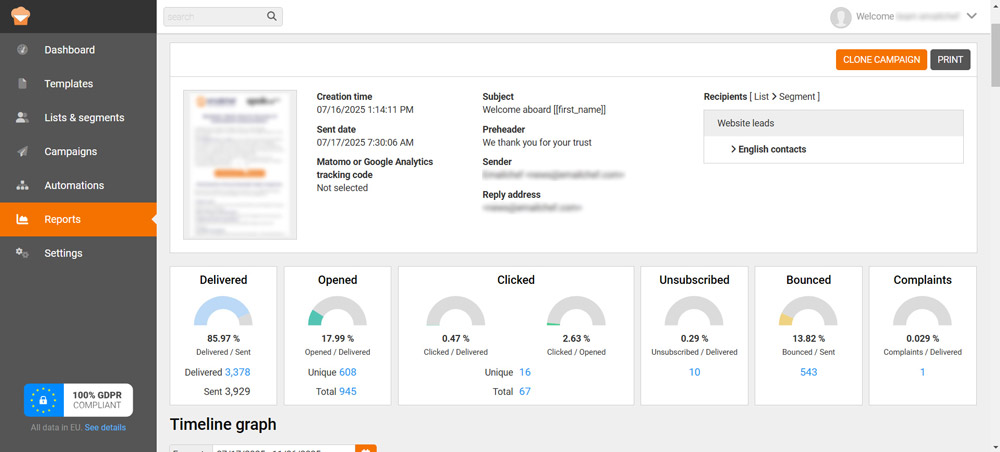
Task: Click the Emailchef logo icon
Action: (x=19, y=16)
